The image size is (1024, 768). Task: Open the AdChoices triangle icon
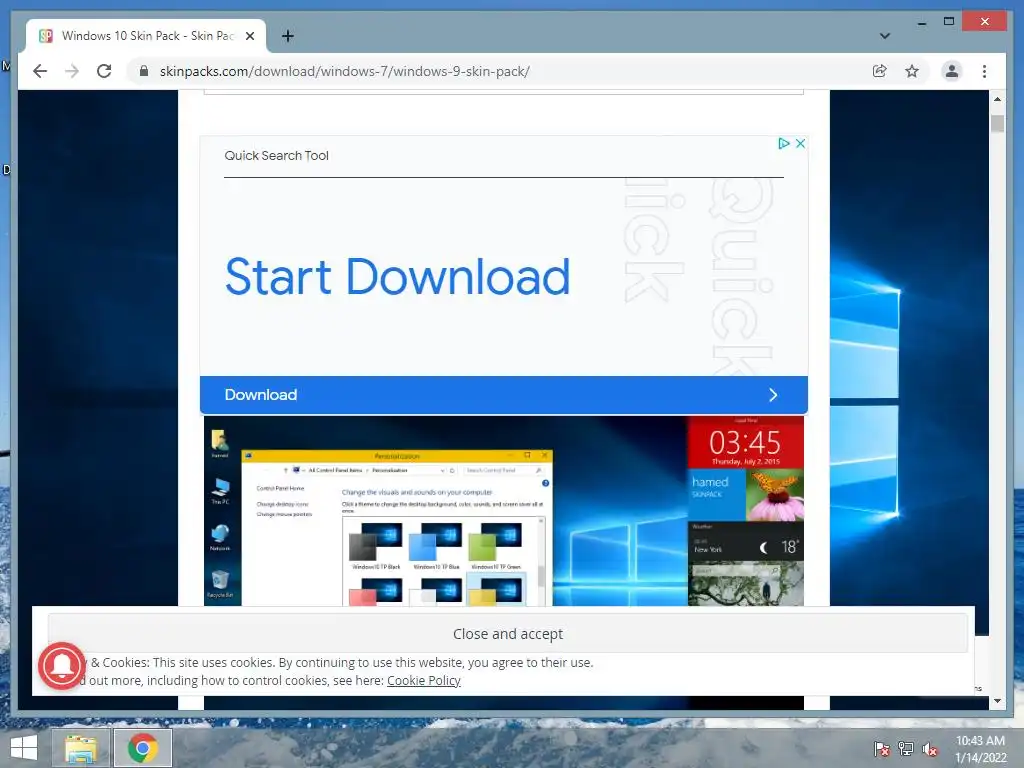click(784, 143)
